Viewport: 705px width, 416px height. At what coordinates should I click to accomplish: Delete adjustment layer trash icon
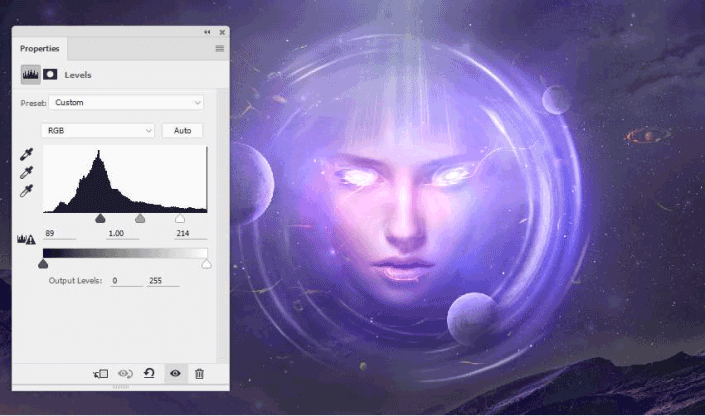pyautogui.click(x=200, y=374)
